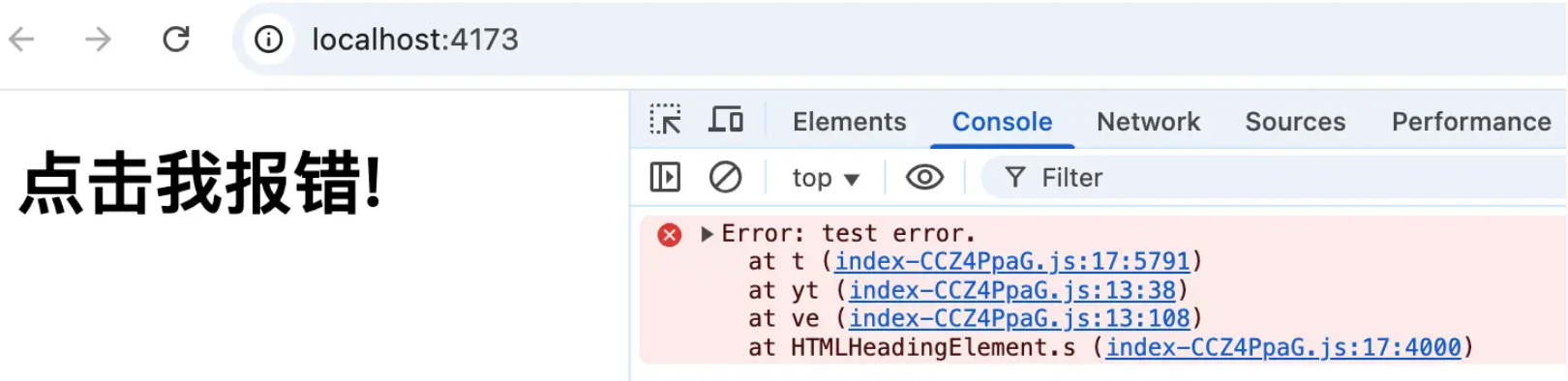Focus the console Filter field
This screenshot has width=1568, height=381.
[1274, 178]
